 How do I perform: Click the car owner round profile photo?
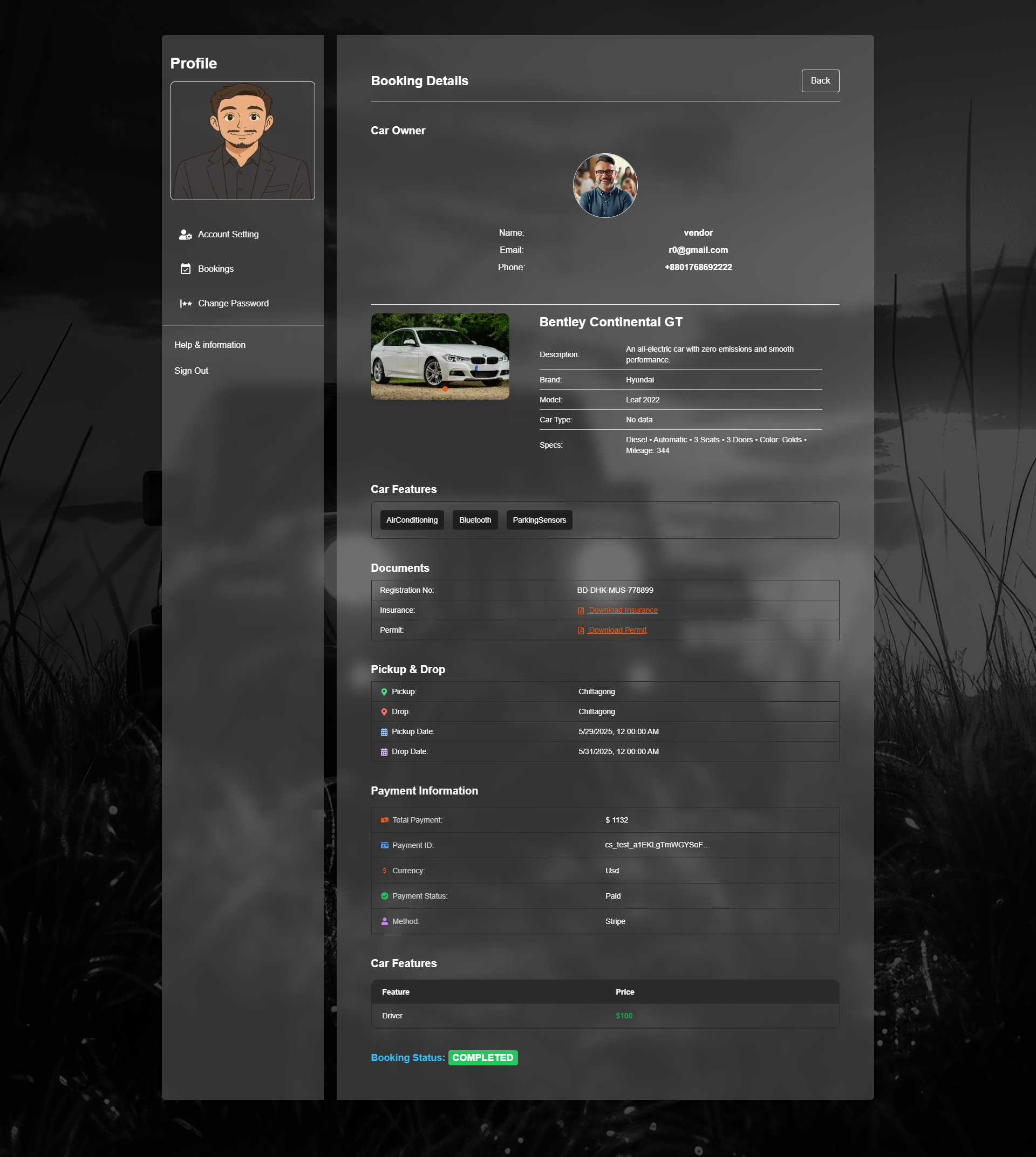(x=604, y=186)
